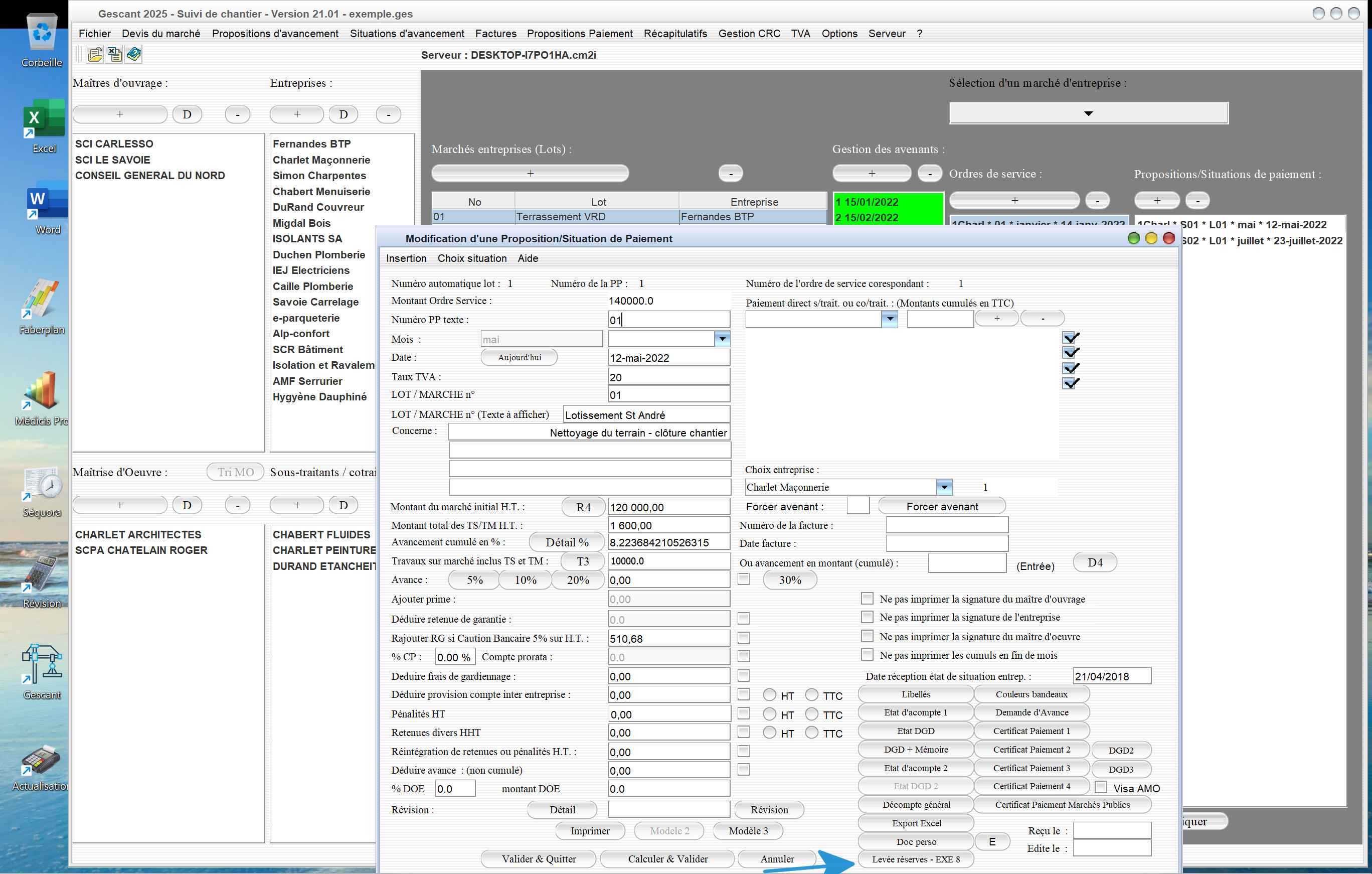Select the green avenant entry 1 15/01/2022
1372x874 pixels.
pos(888,202)
